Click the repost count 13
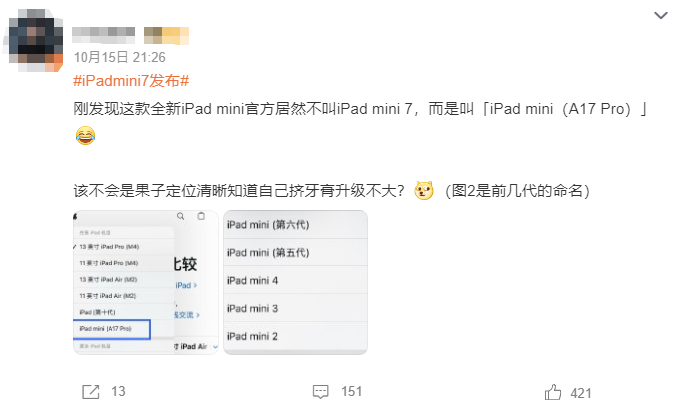This screenshot has height=407, width=682. (x=118, y=391)
